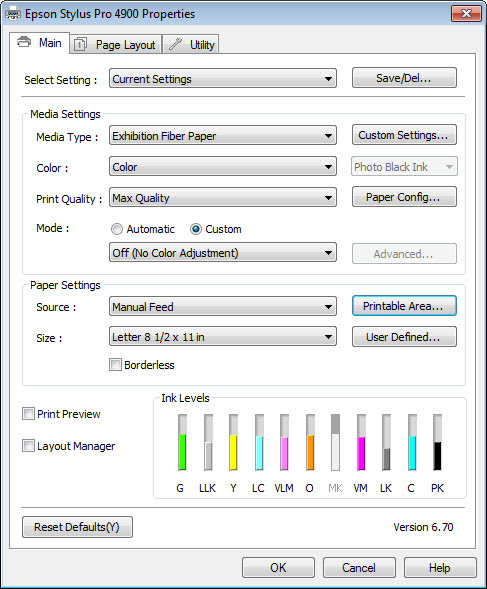The image size is (487, 589).
Task: Click the green G ink level bar
Action: (182, 442)
